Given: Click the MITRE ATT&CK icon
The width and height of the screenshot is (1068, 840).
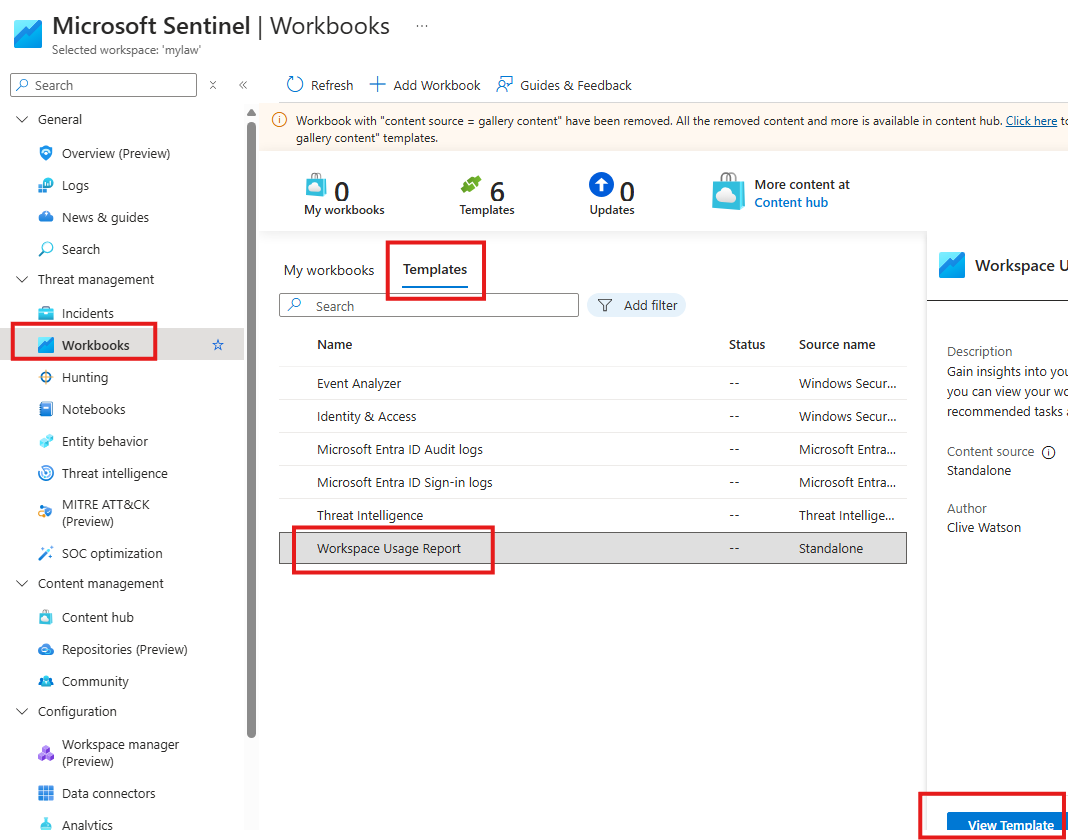Looking at the screenshot, I should (46, 512).
